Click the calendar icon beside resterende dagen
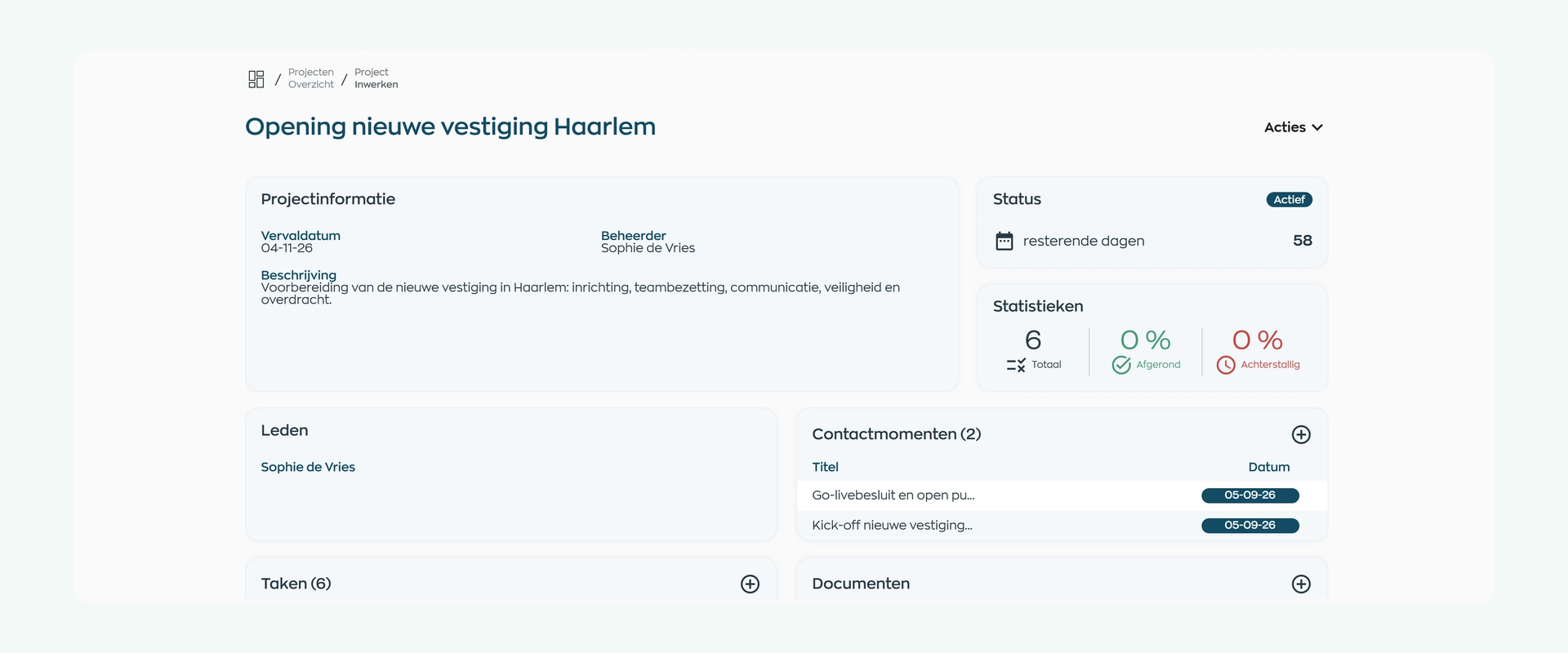 click(1004, 241)
